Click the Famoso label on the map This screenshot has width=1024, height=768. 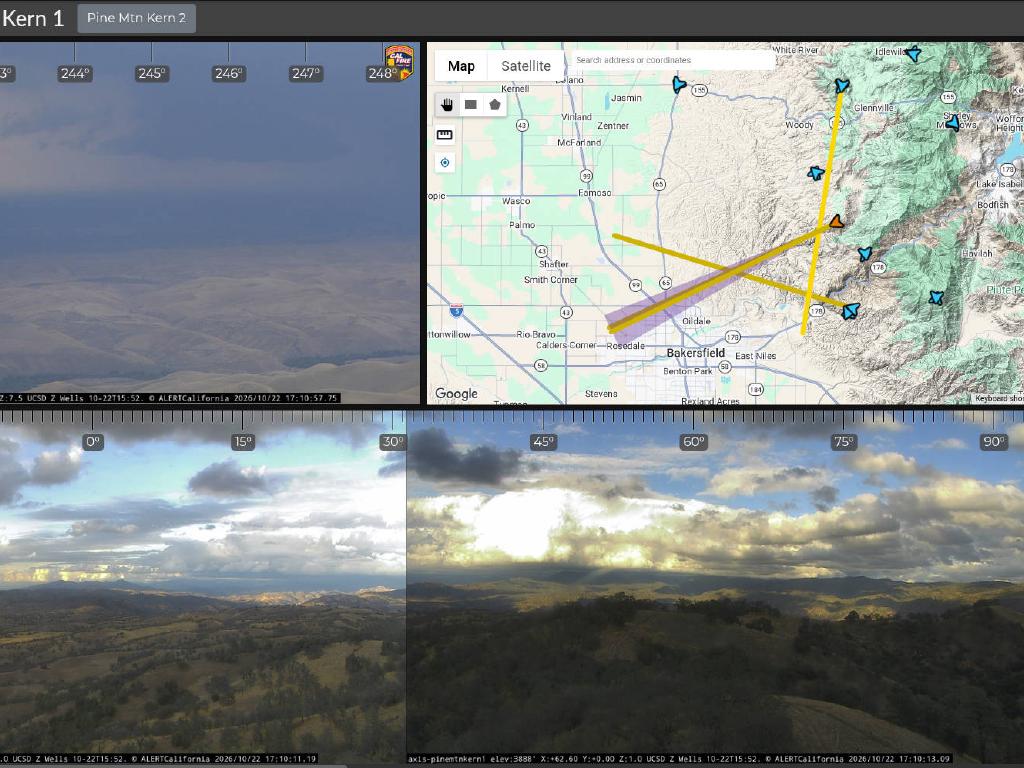click(x=595, y=193)
